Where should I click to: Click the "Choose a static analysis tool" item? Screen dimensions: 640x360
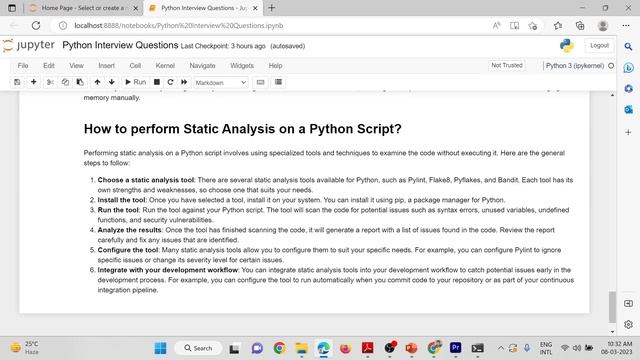coord(146,180)
